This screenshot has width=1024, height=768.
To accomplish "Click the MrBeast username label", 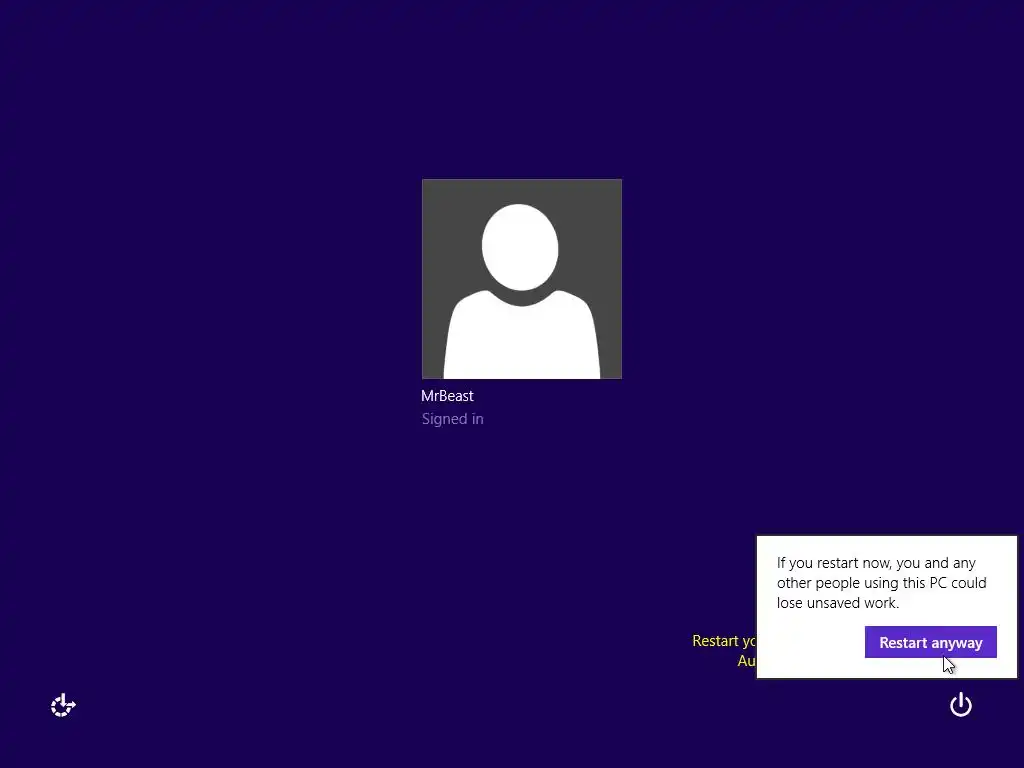I will (x=447, y=396).
